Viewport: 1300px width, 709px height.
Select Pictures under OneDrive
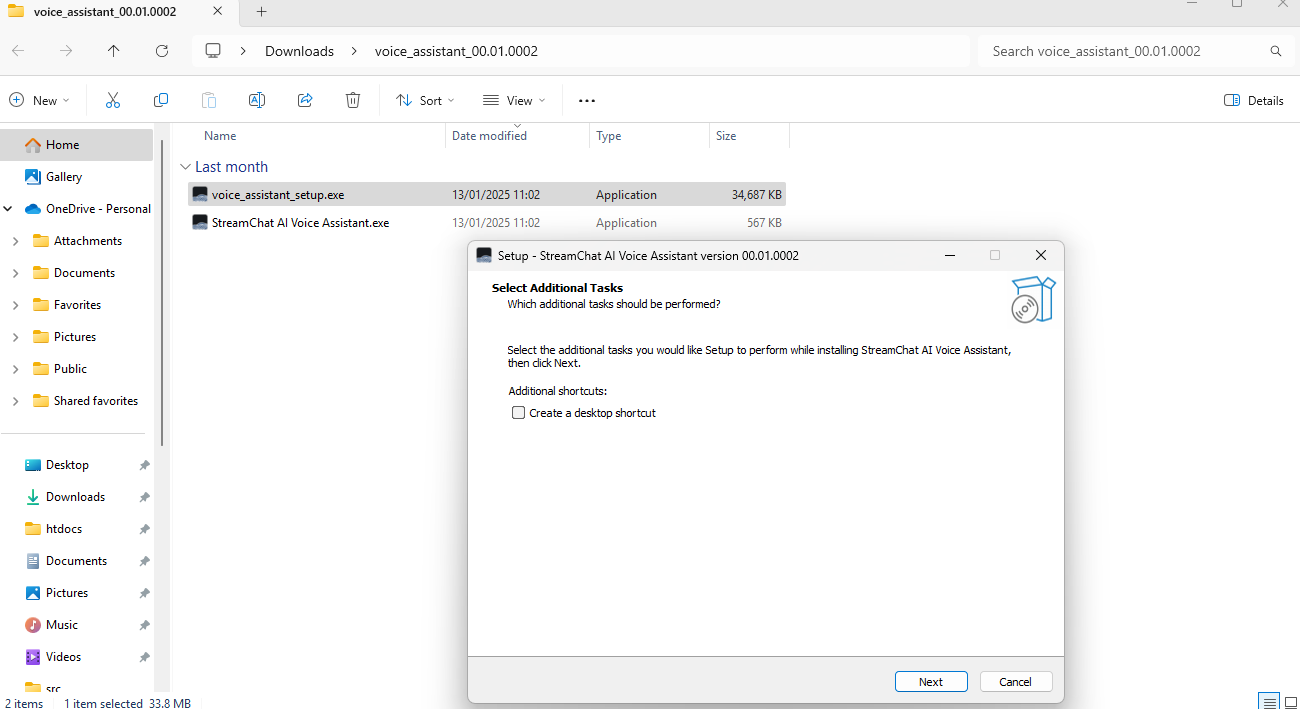click(x=75, y=337)
